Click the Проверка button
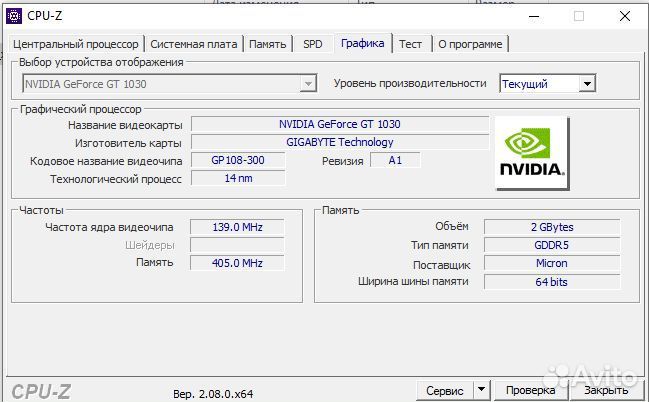 [531, 390]
